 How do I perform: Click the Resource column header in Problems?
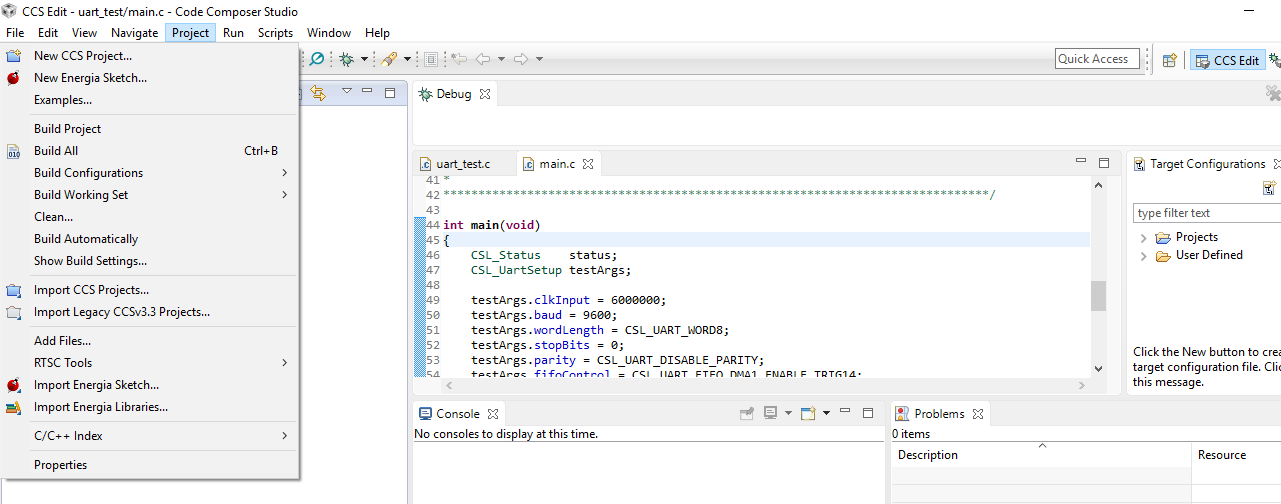[x=1235, y=455]
